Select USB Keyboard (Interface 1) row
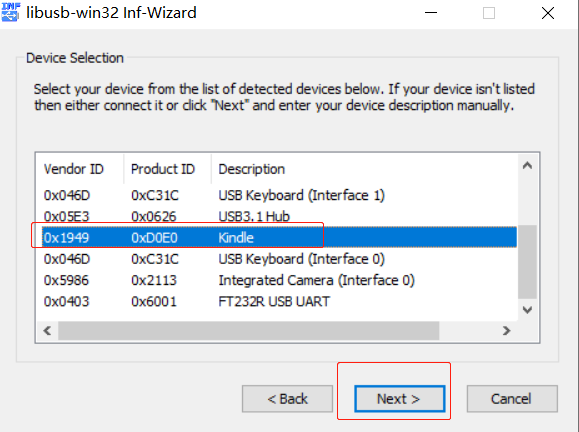579x432 pixels. (279, 195)
